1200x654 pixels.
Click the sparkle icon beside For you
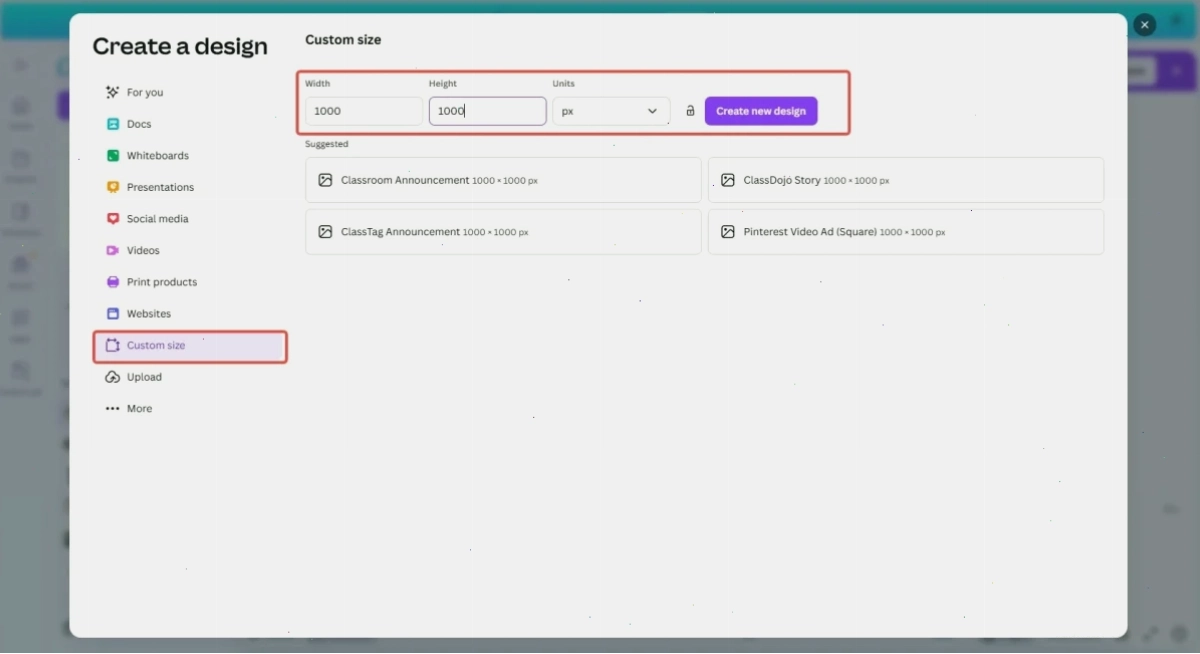click(x=113, y=92)
